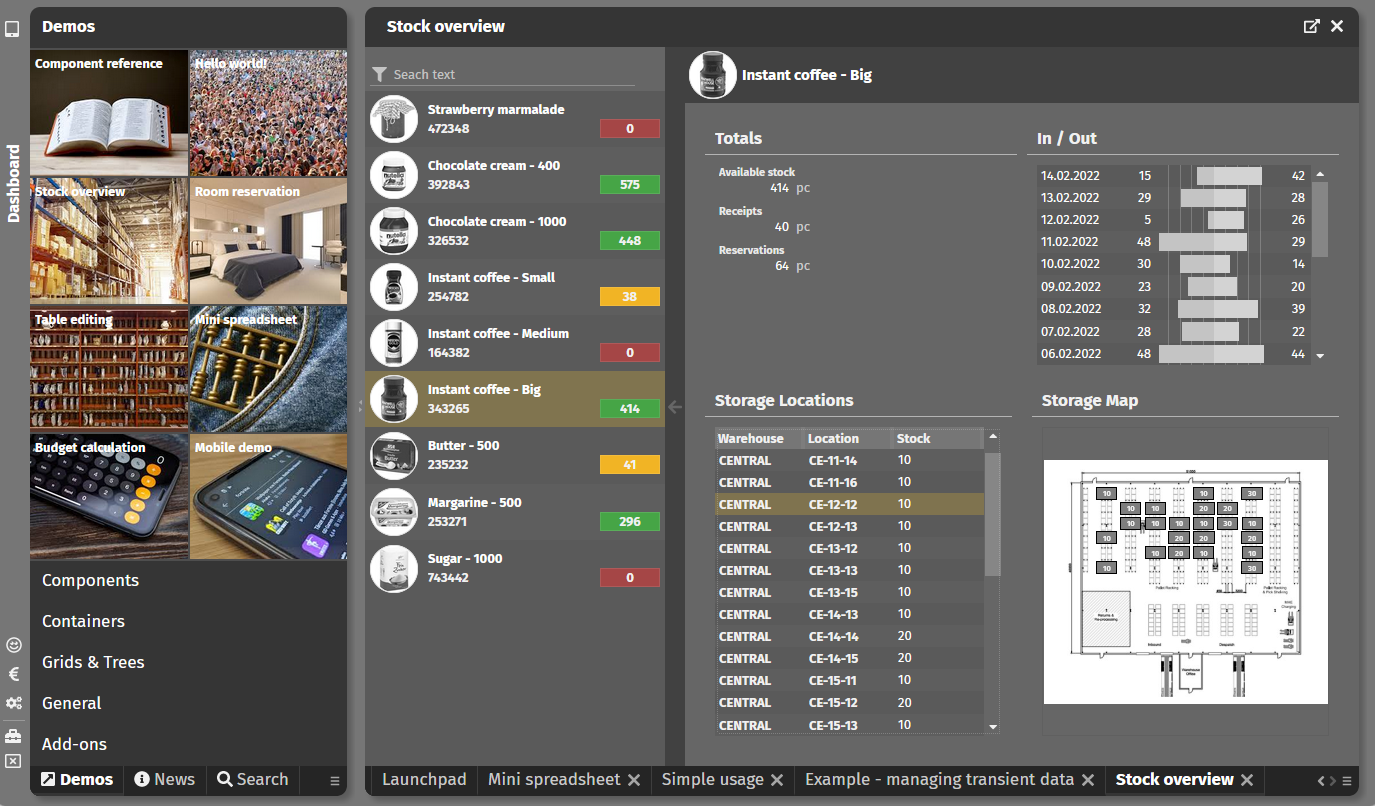Click the left arrow beside product list
This screenshot has width=1375, height=806.
[x=675, y=407]
